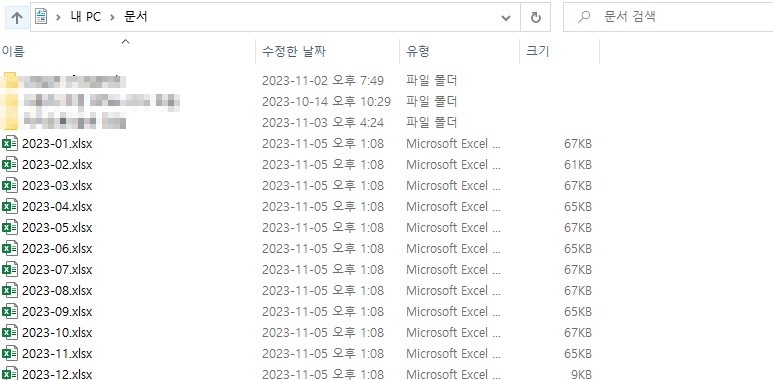This screenshot has width=773, height=380.
Task: Select file 2023-01.xlsx
Action: click(x=57, y=144)
